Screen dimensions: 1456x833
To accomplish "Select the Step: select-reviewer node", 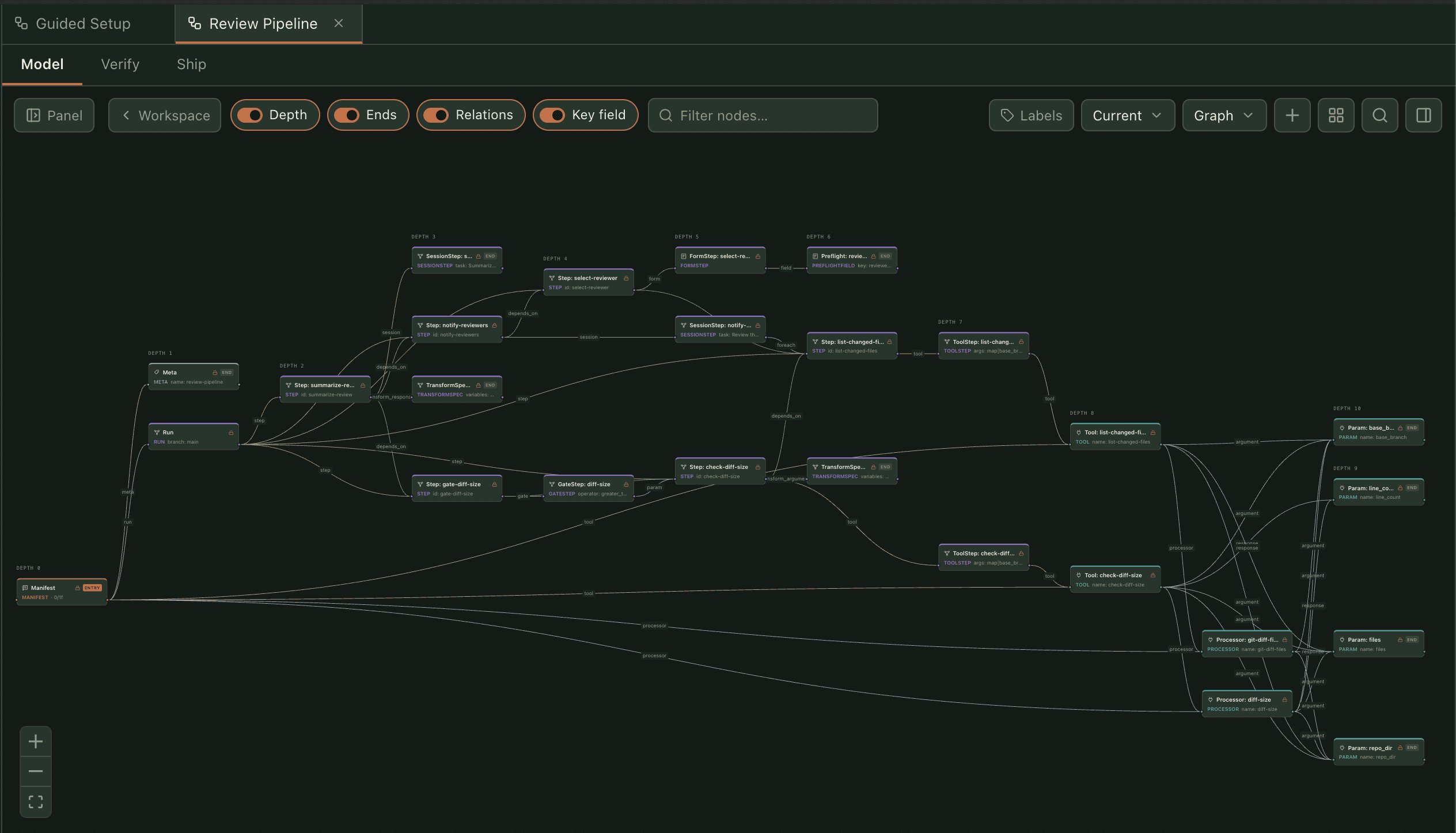I will click(589, 282).
